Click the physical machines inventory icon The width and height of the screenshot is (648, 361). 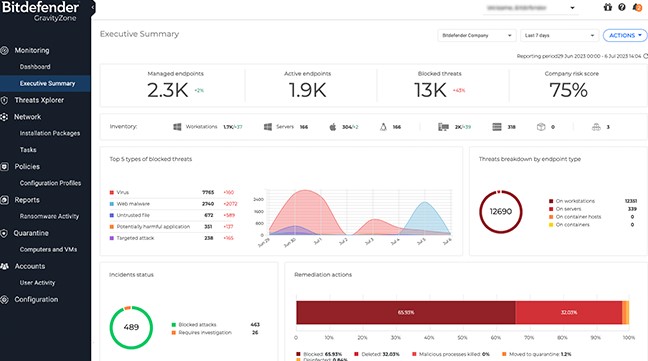click(x=443, y=127)
